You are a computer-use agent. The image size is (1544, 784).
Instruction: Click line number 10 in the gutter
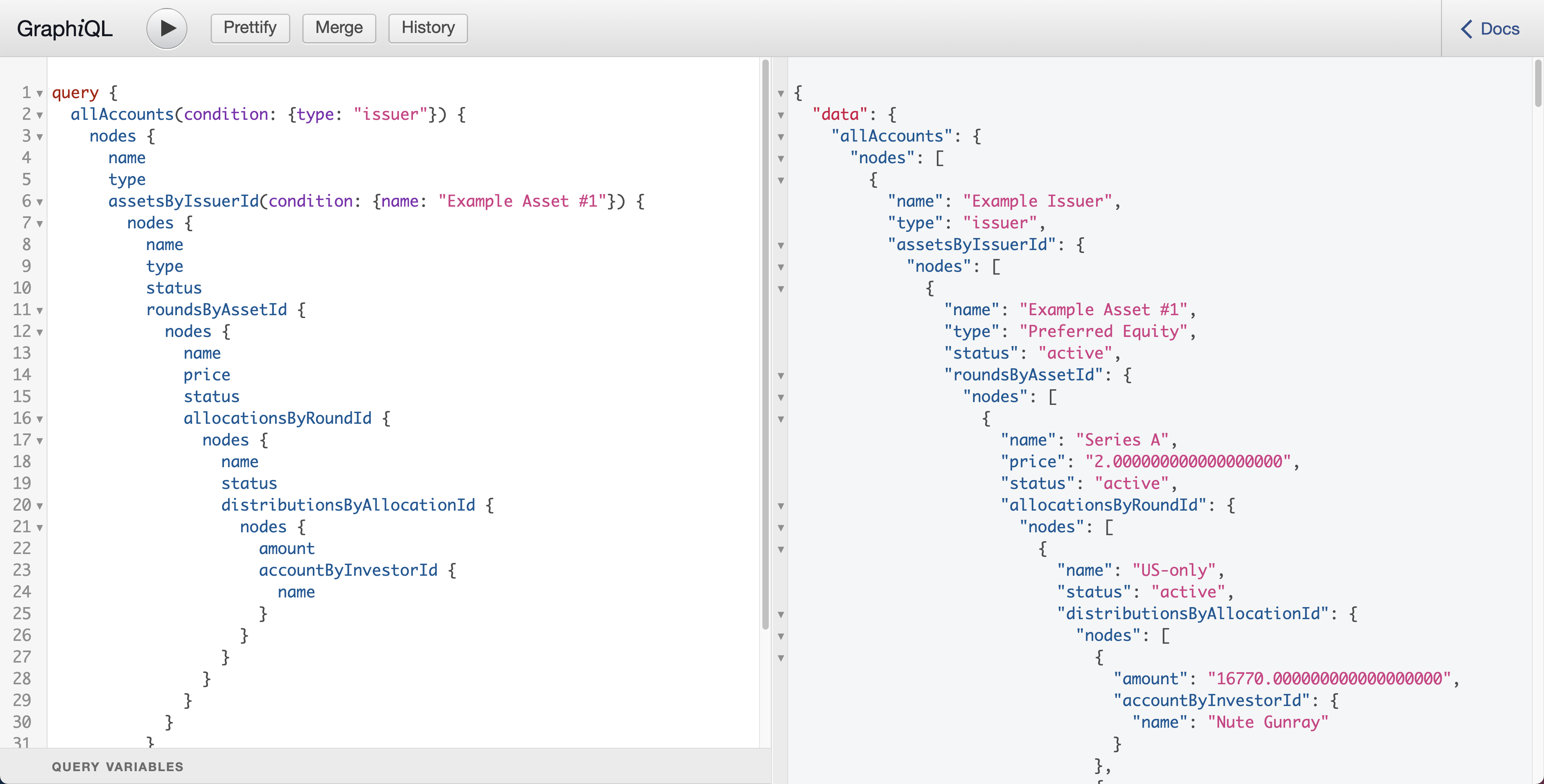22,288
